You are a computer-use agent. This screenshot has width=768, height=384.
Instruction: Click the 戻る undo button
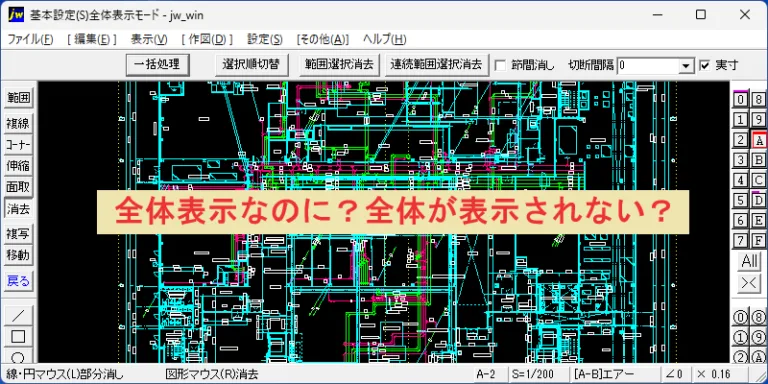point(18,281)
